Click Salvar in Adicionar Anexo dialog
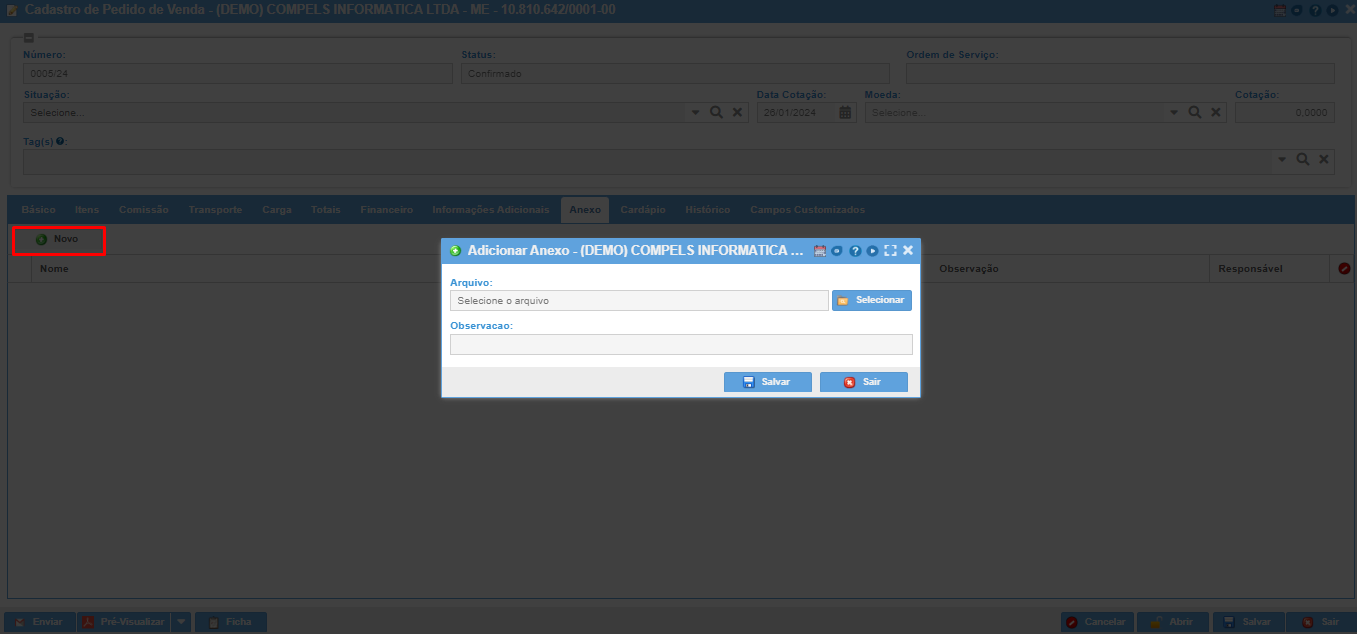1357x634 pixels. (x=768, y=382)
